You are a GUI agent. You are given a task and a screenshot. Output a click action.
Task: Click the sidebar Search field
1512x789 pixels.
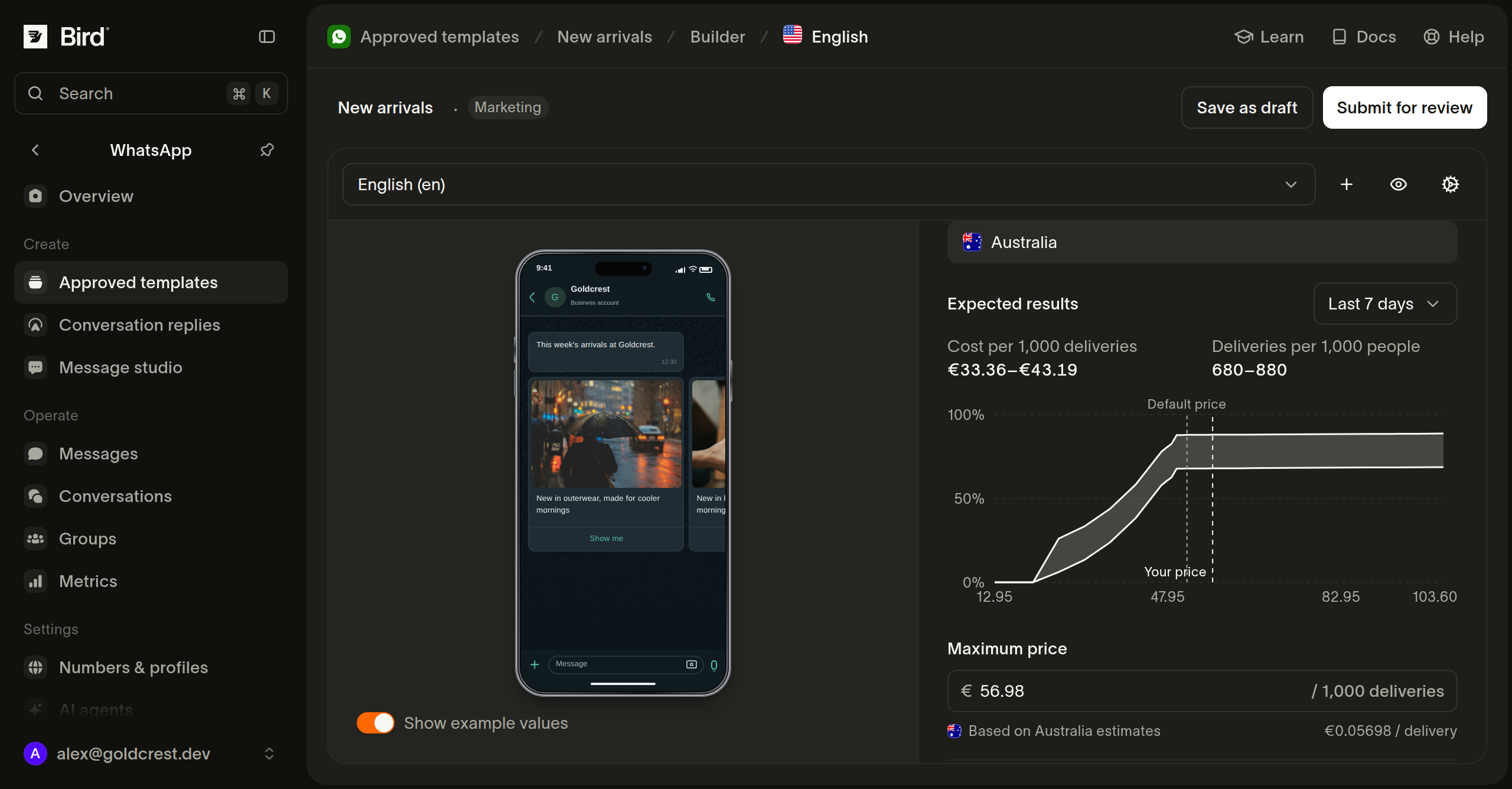tap(151, 93)
